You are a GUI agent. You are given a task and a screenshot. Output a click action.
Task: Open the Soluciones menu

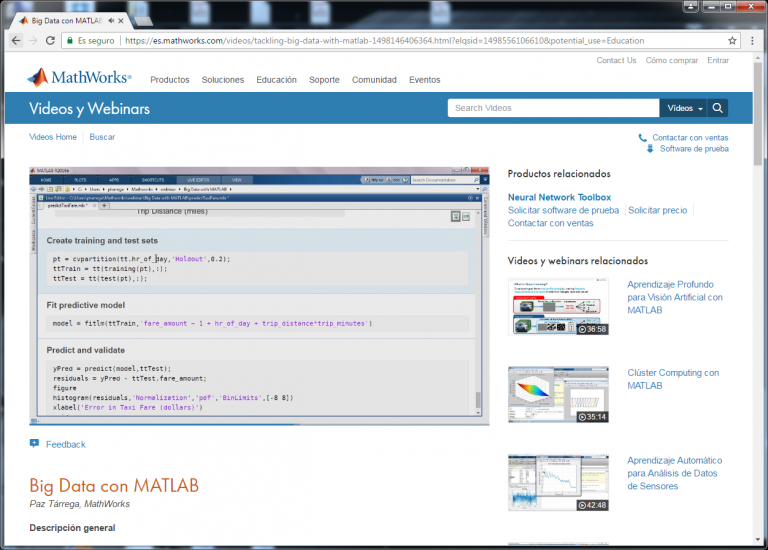coord(223,80)
